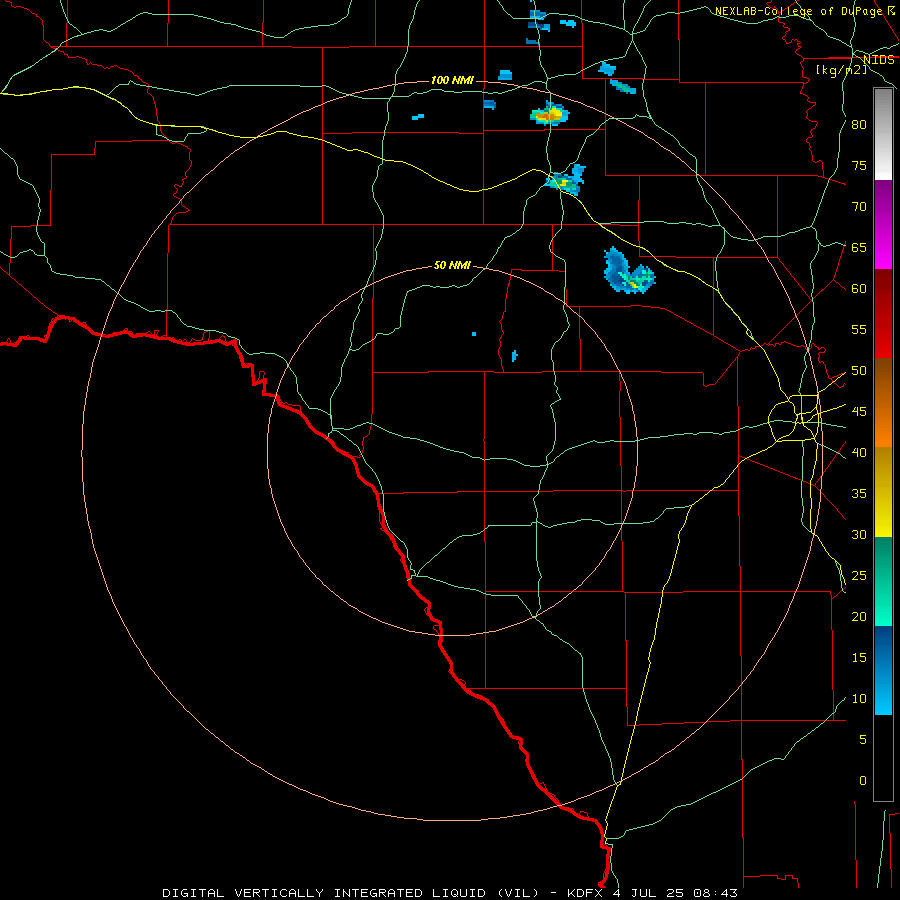Click the blue segment of the color bar
The image size is (900, 900).
pos(883,670)
